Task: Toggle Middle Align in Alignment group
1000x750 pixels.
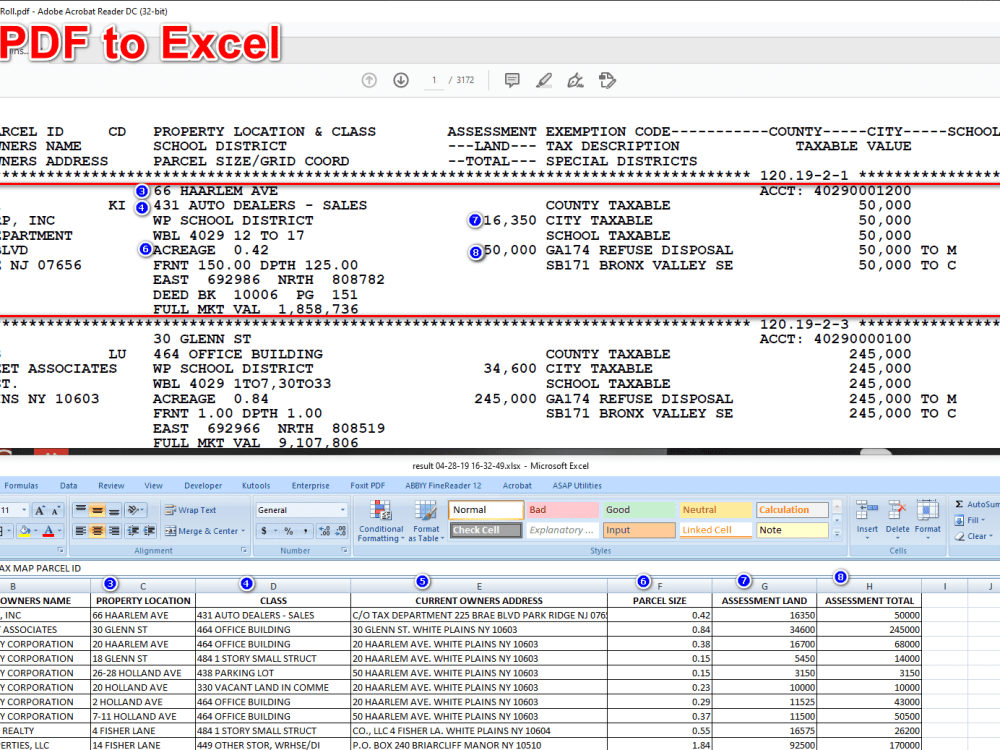Action: pyautogui.click(x=97, y=510)
